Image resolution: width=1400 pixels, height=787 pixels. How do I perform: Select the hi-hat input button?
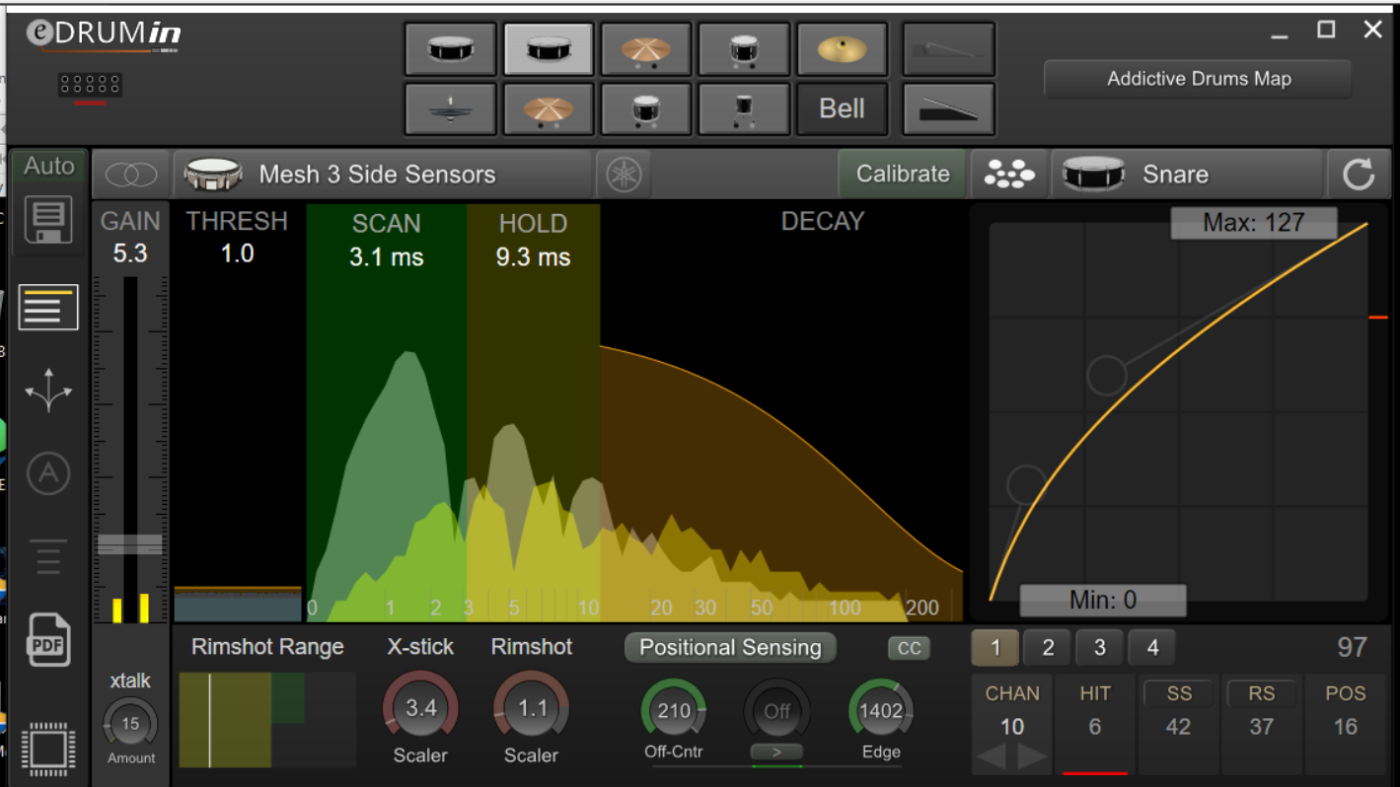click(x=450, y=109)
